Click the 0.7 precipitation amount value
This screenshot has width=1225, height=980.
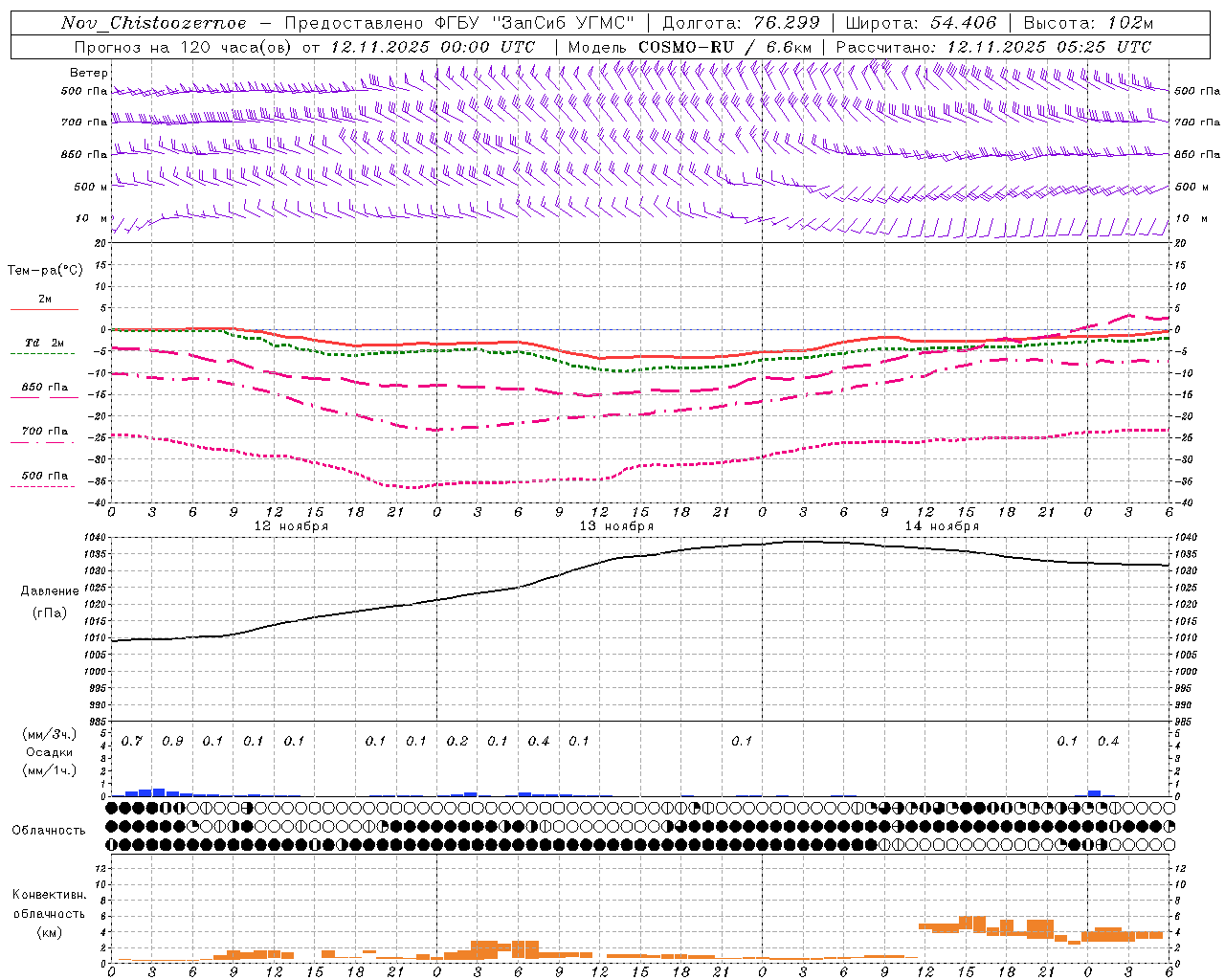click(x=132, y=742)
